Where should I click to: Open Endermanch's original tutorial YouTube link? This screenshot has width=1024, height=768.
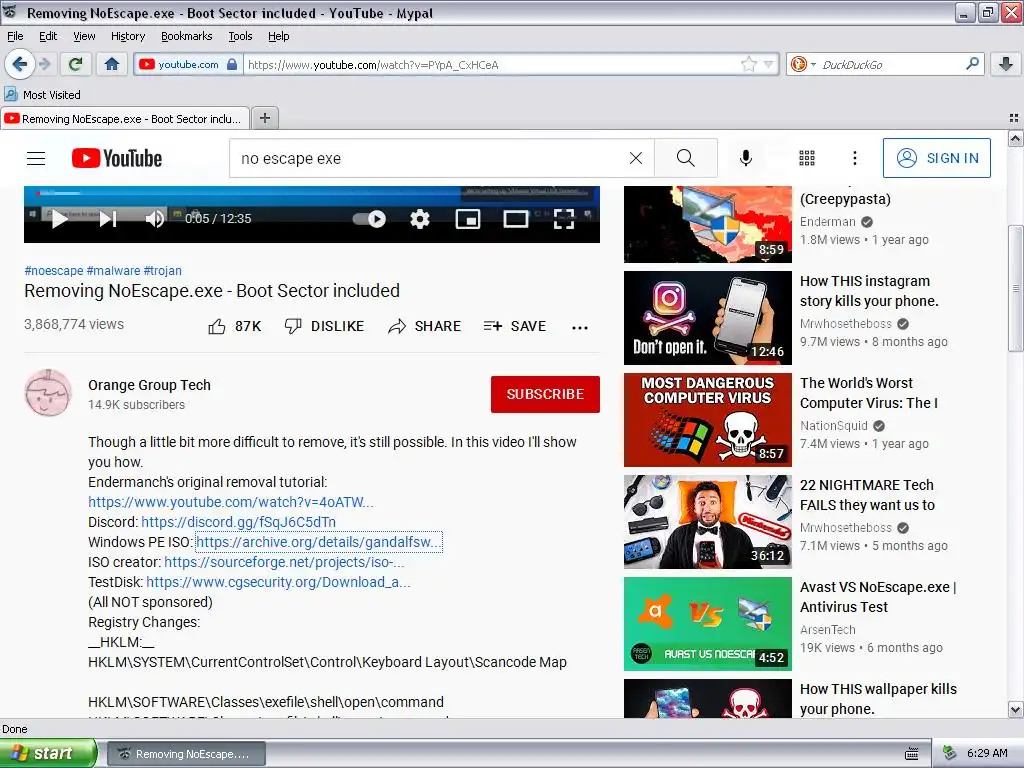(231, 502)
